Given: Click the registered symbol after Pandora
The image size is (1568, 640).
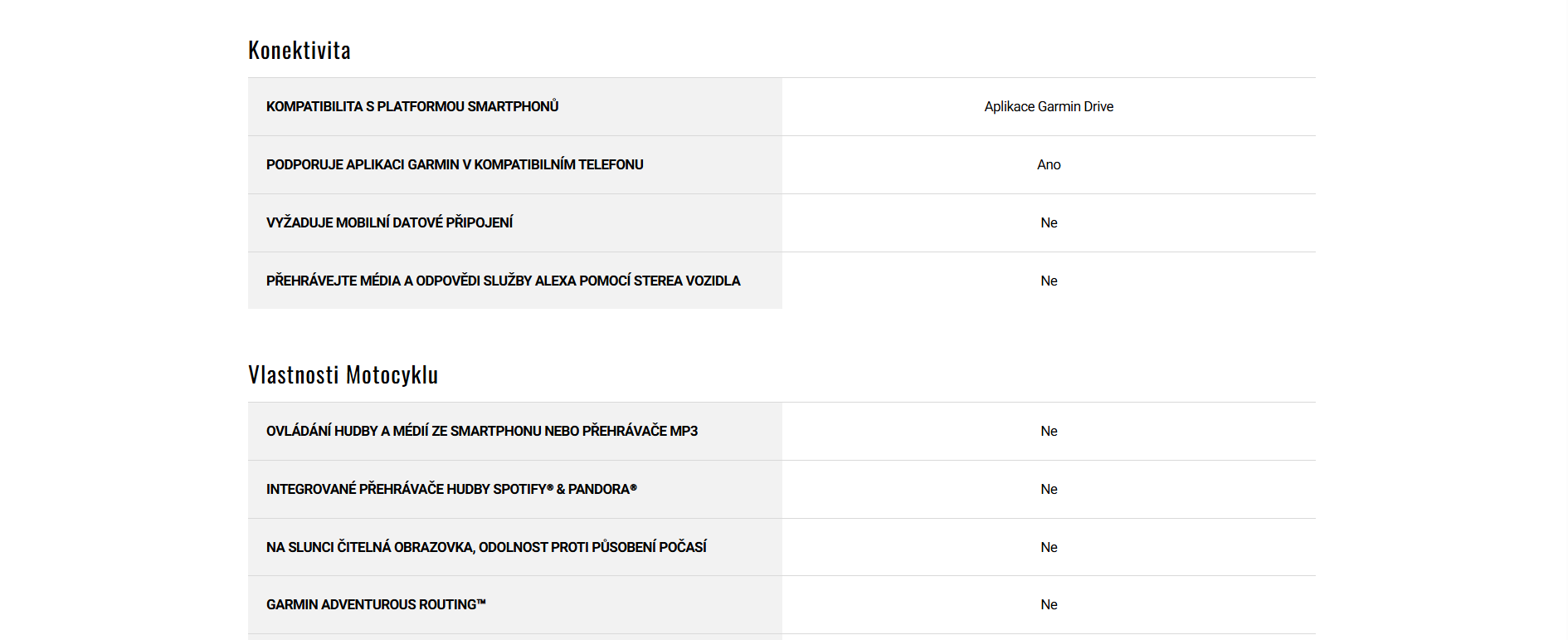Looking at the screenshot, I should click(x=634, y=487).
